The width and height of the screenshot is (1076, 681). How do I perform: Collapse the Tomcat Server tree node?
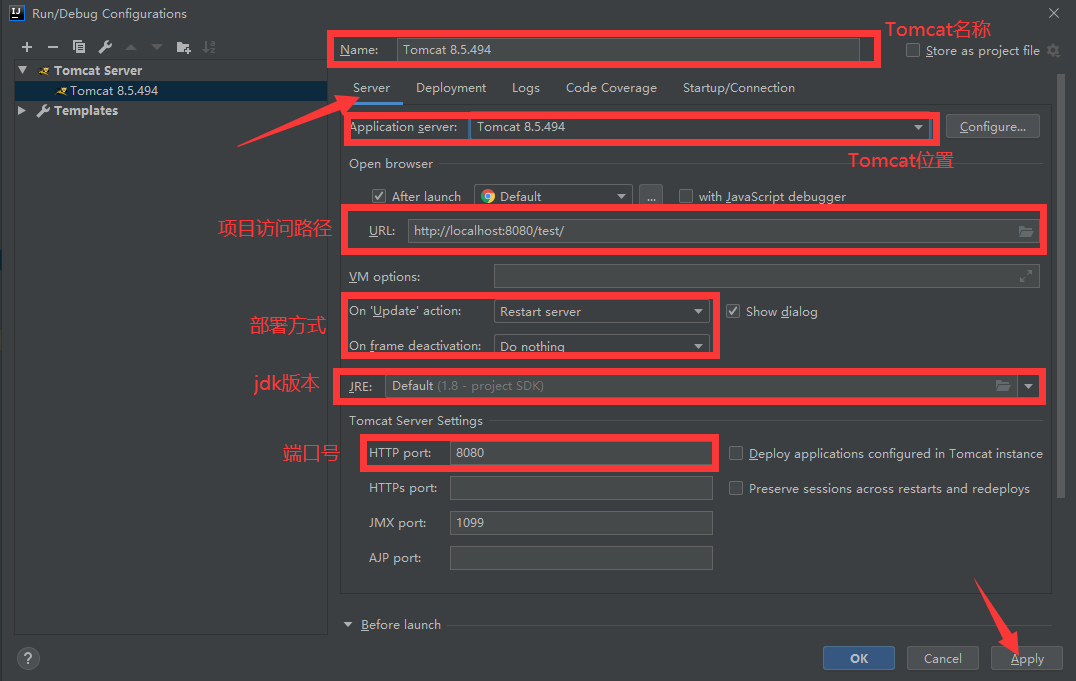point(23,70)
